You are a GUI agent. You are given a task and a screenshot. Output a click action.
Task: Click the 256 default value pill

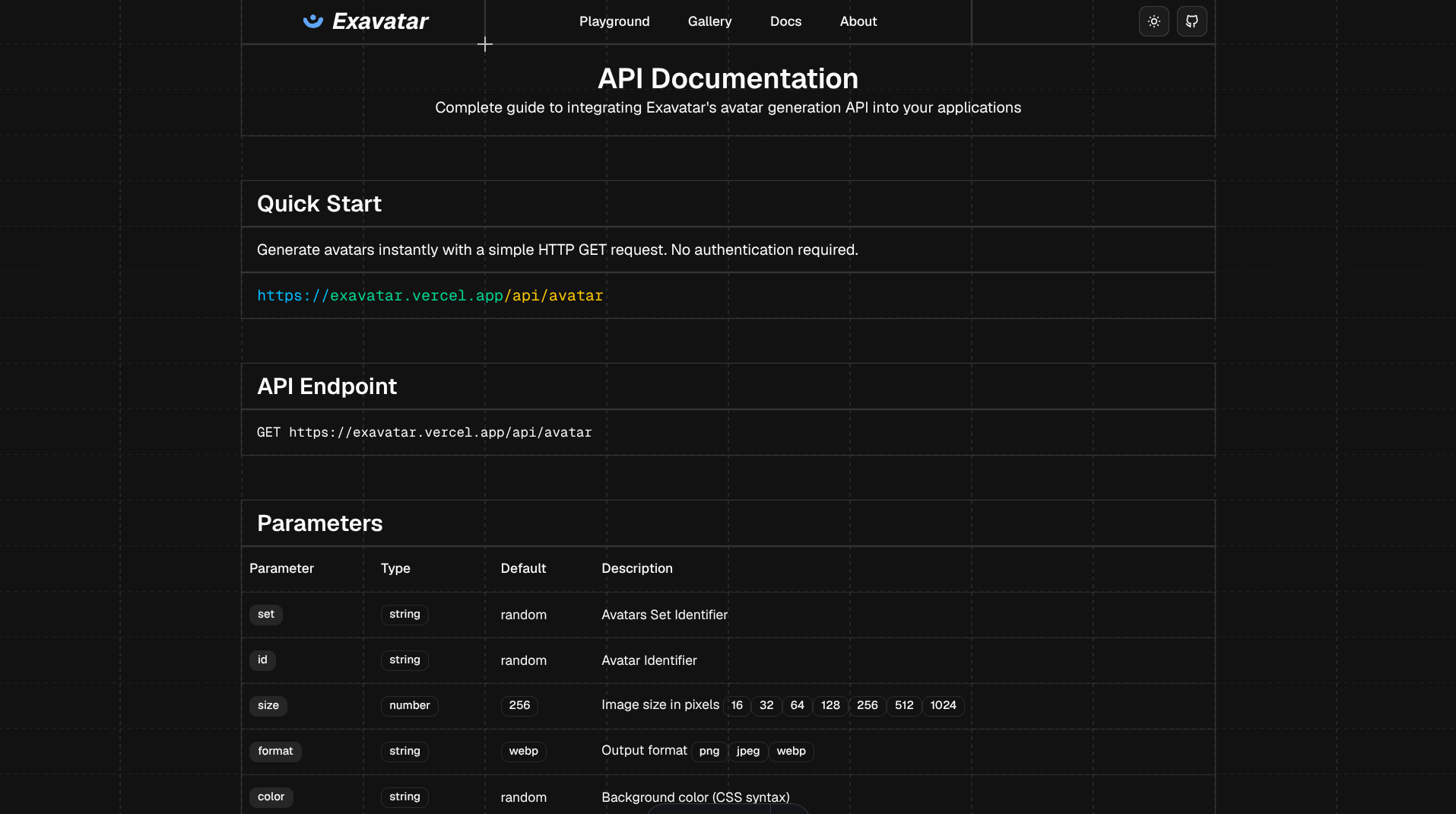(519, 706)
